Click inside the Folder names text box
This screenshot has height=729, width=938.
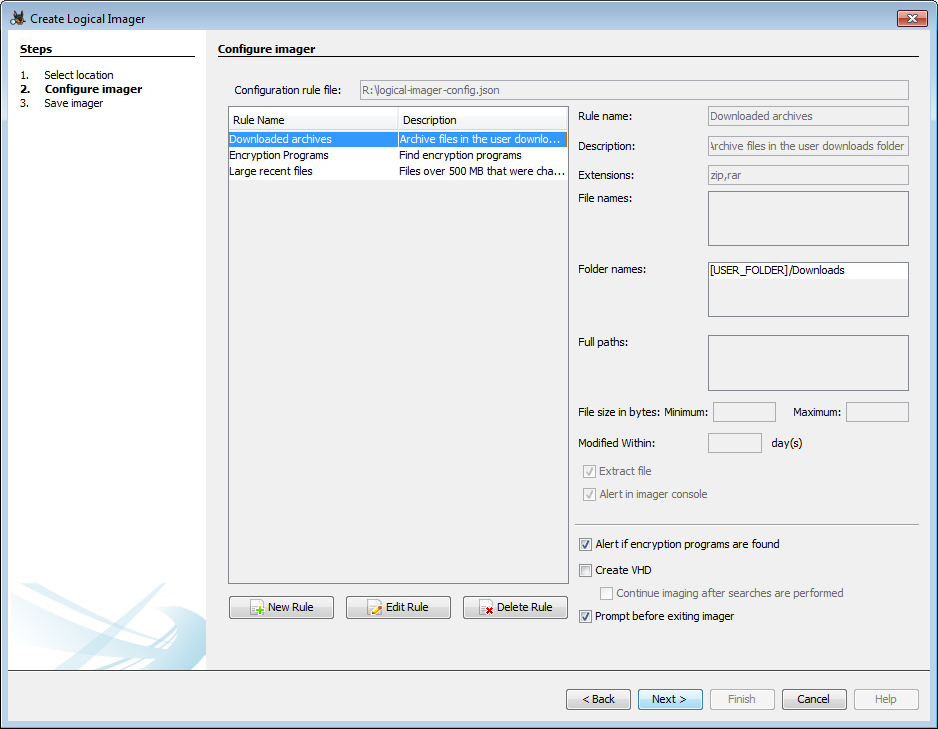[808, 289]
